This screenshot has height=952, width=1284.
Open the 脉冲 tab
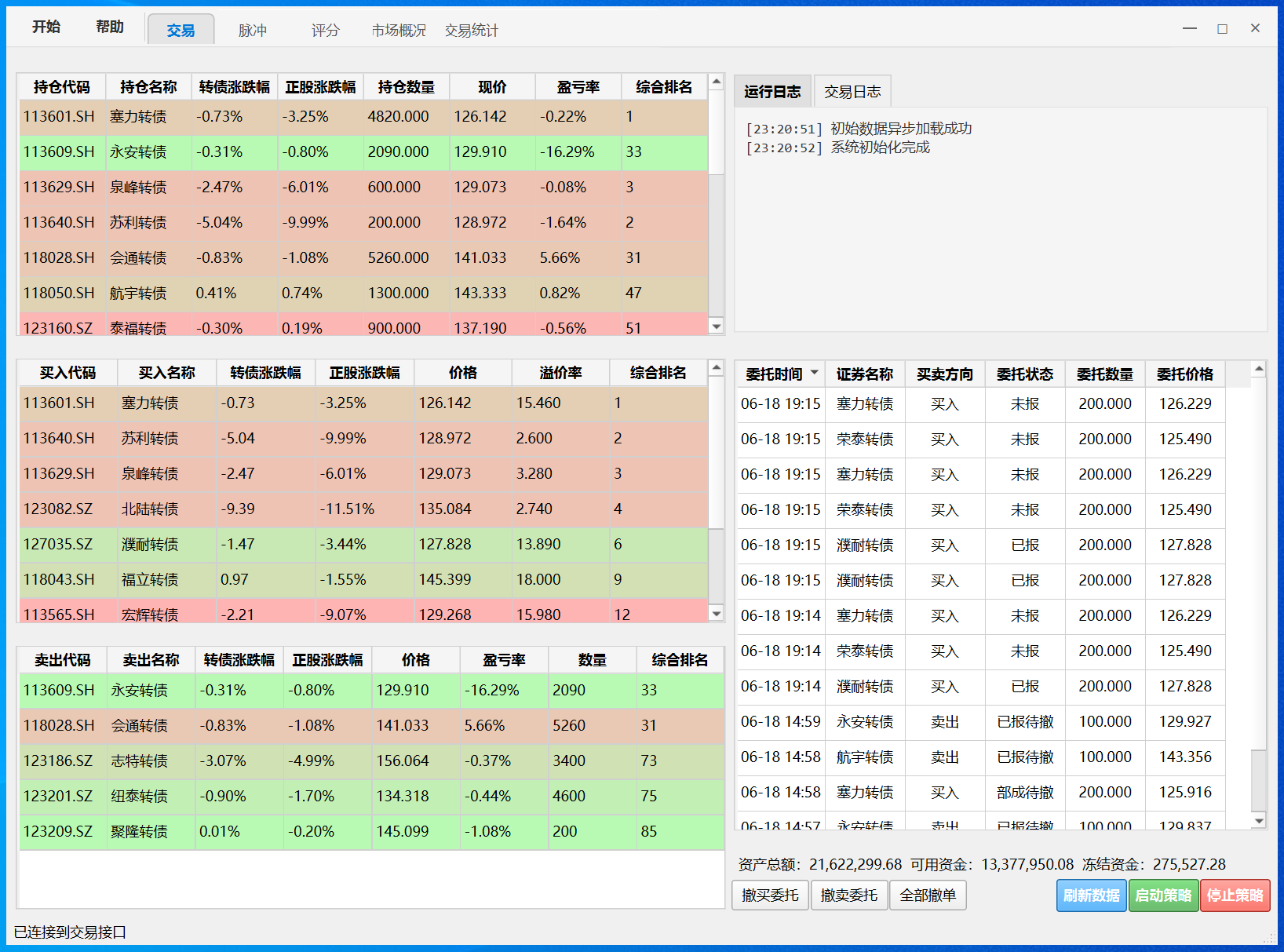coord(252,31)
